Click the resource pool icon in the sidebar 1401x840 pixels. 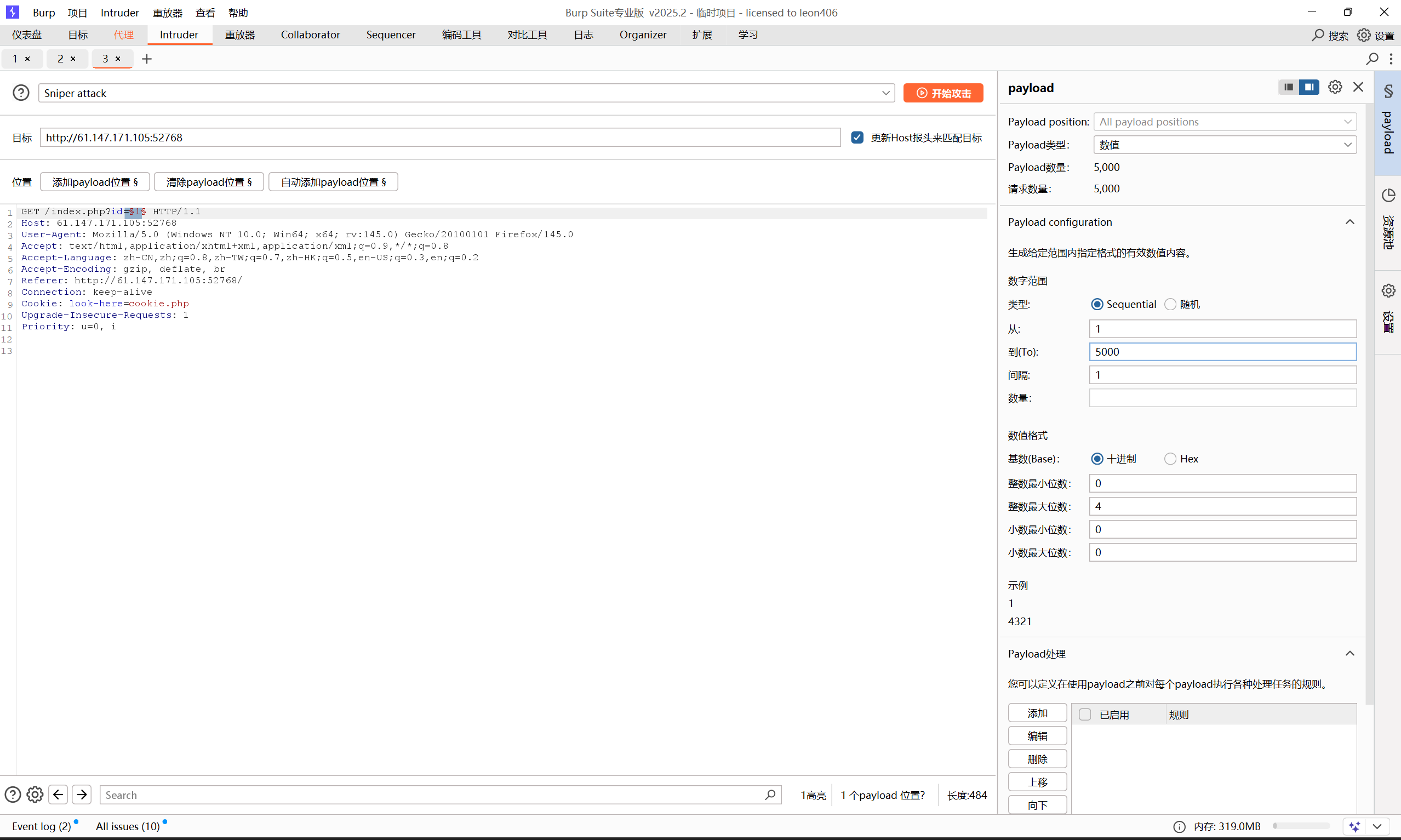click(x=1388, y=196)
